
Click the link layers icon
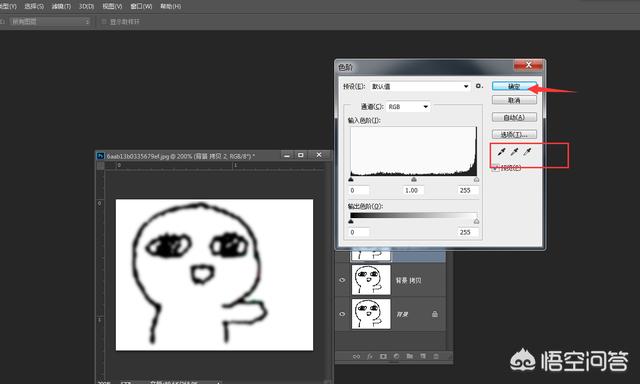pyautogui.click(x=356, y=356)
